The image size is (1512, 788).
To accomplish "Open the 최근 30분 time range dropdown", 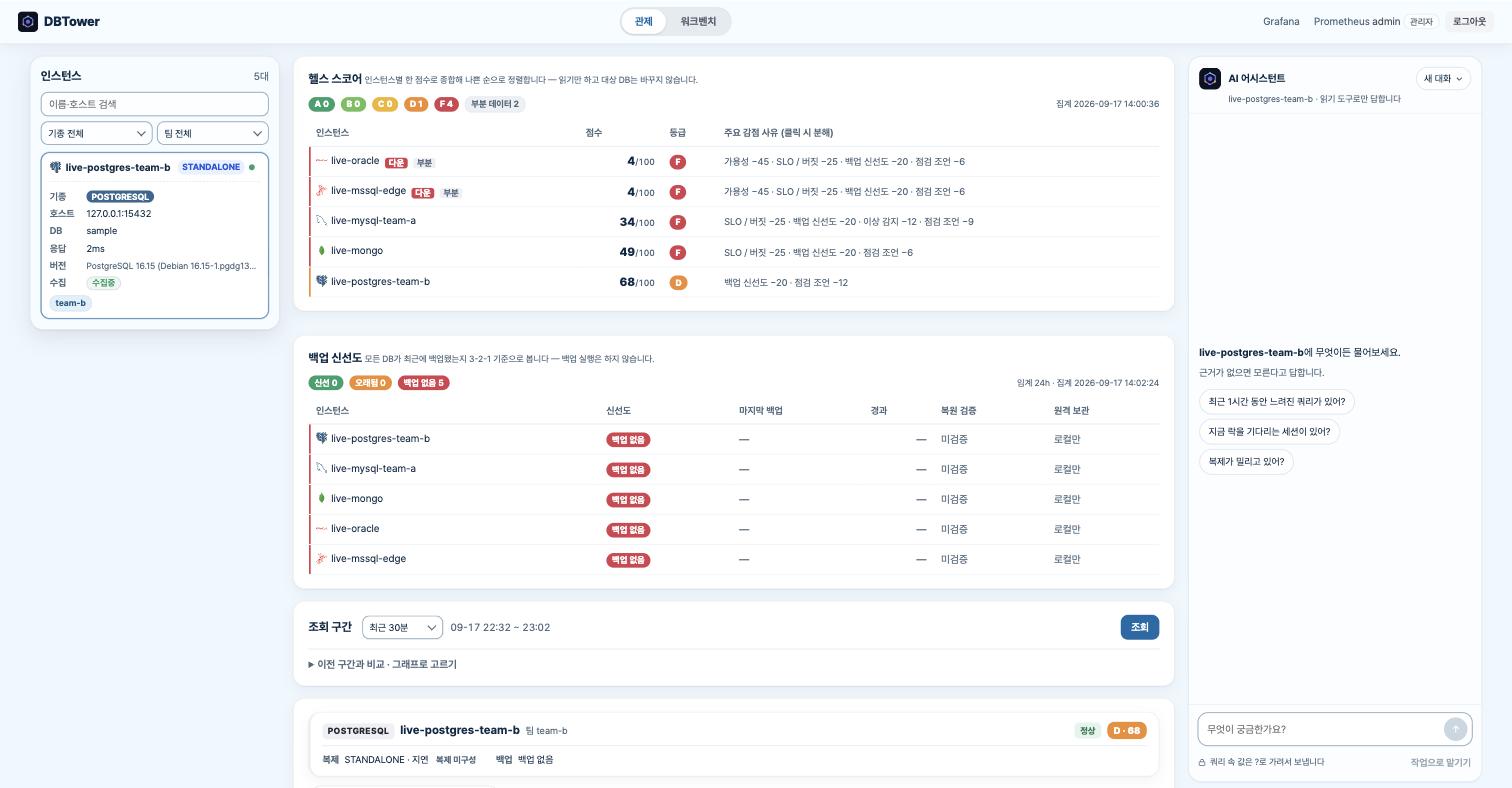I will point(402,627).
